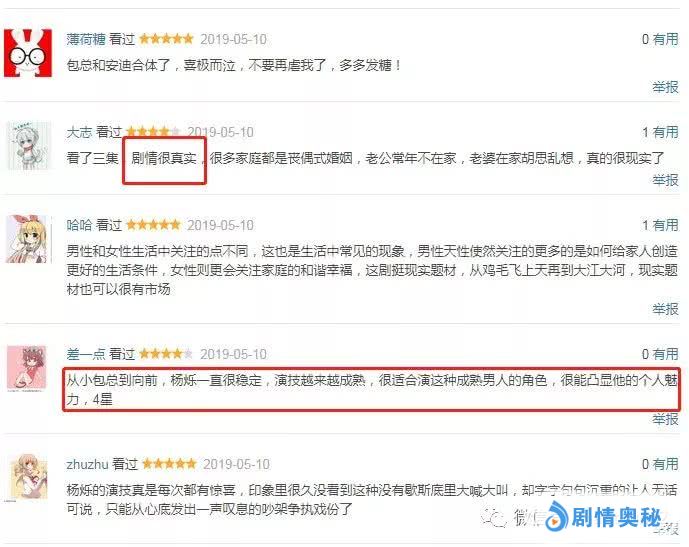Open the 大志 username link

click(79, 132)
